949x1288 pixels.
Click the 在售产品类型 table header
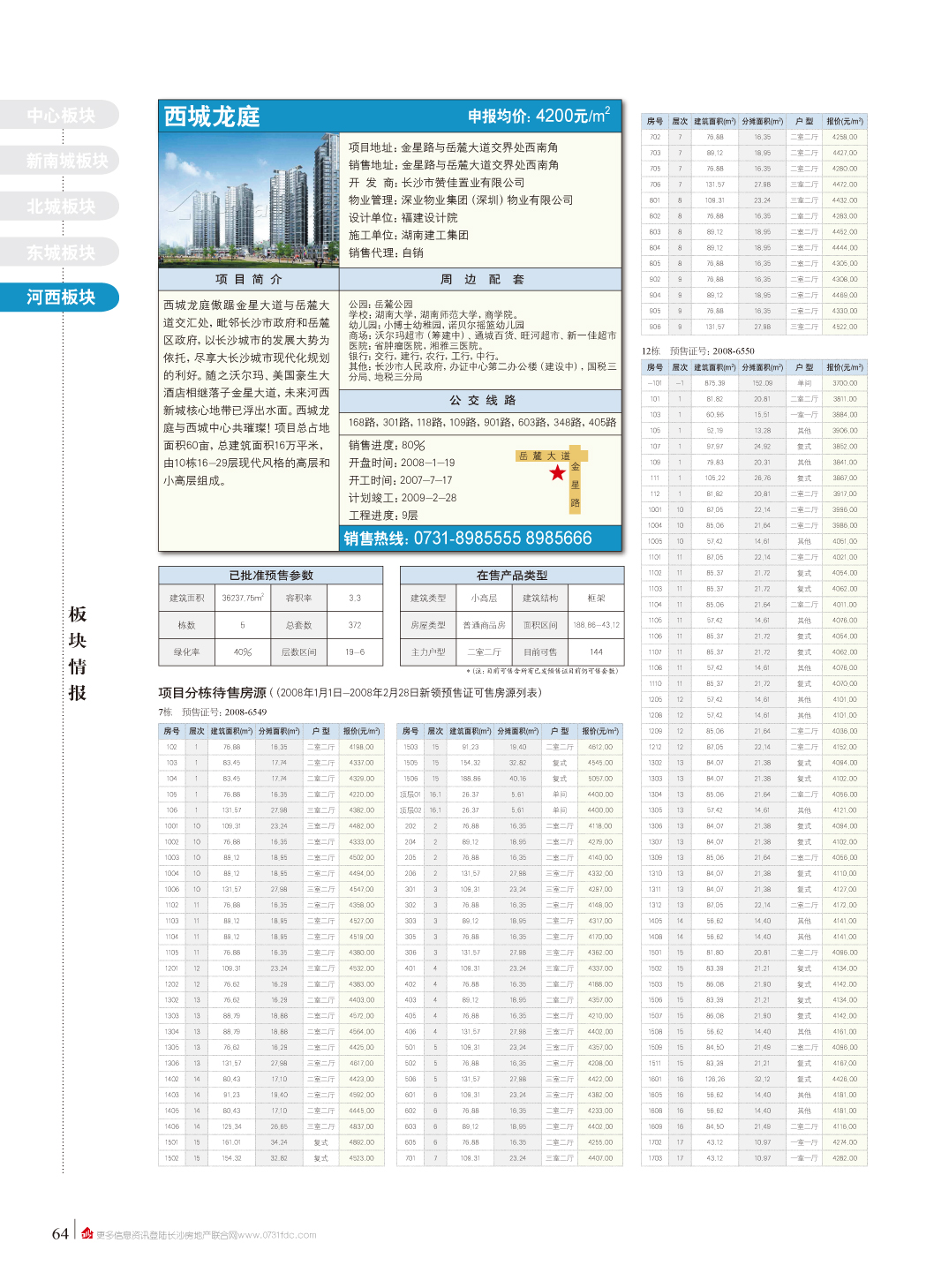(x=511, y=576)
